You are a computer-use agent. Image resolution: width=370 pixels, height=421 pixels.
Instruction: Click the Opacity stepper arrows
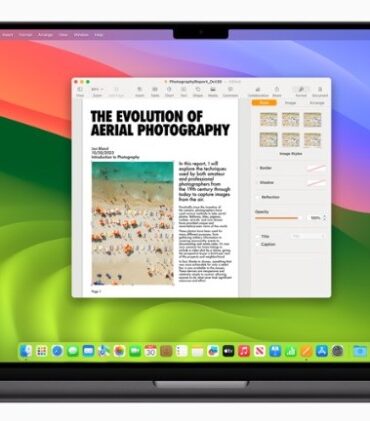point(324,218)
